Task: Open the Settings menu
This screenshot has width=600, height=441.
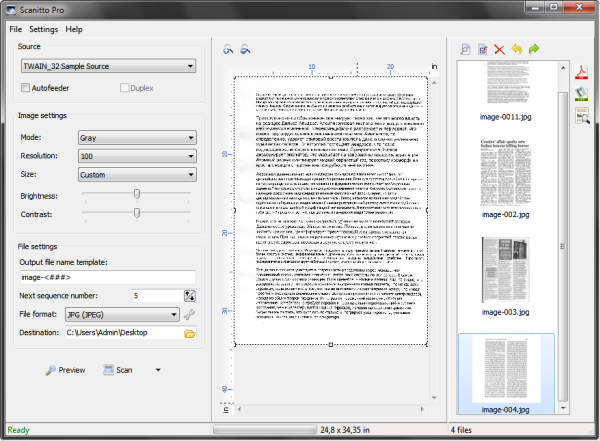Action: 44,29
